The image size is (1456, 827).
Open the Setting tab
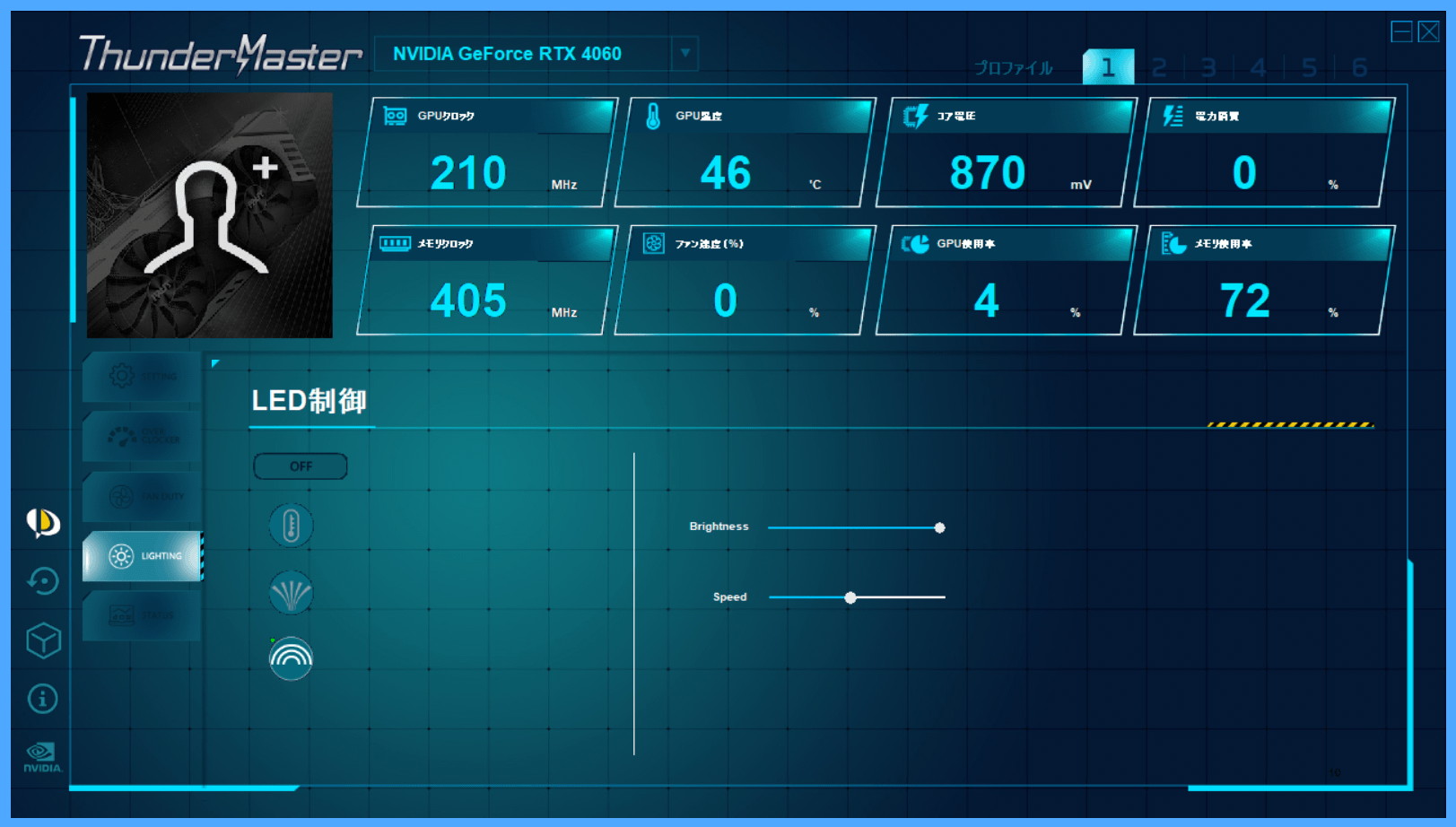142,377
